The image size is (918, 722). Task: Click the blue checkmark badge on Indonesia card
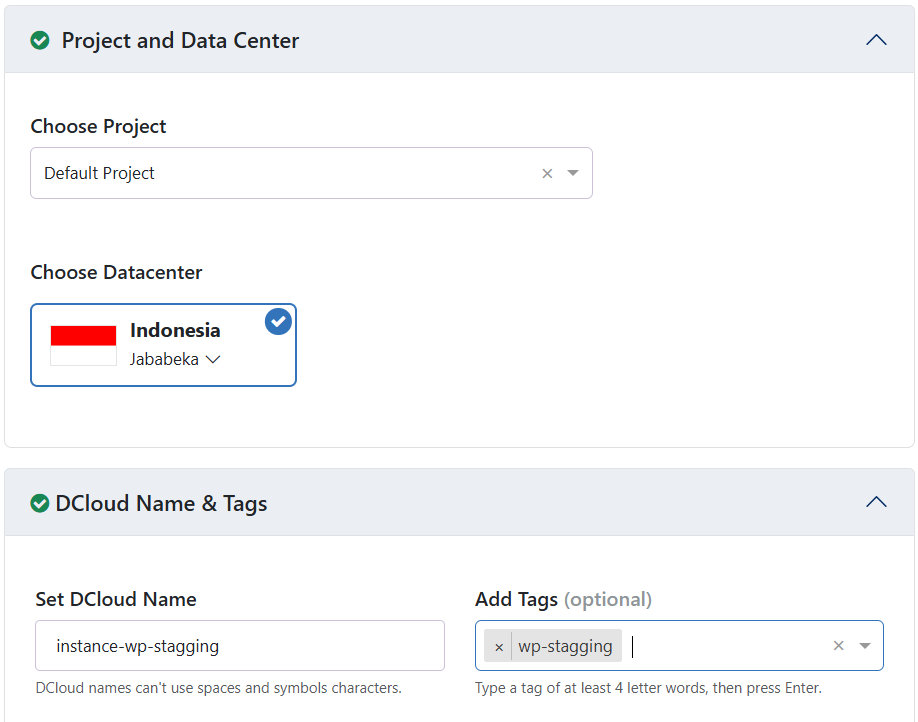[278, 322]
